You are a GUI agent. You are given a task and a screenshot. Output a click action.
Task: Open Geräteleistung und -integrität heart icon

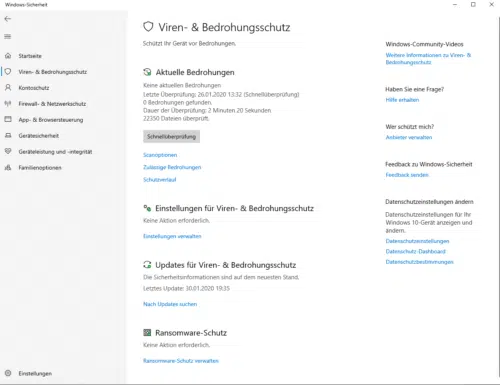(x=8, y=151)
